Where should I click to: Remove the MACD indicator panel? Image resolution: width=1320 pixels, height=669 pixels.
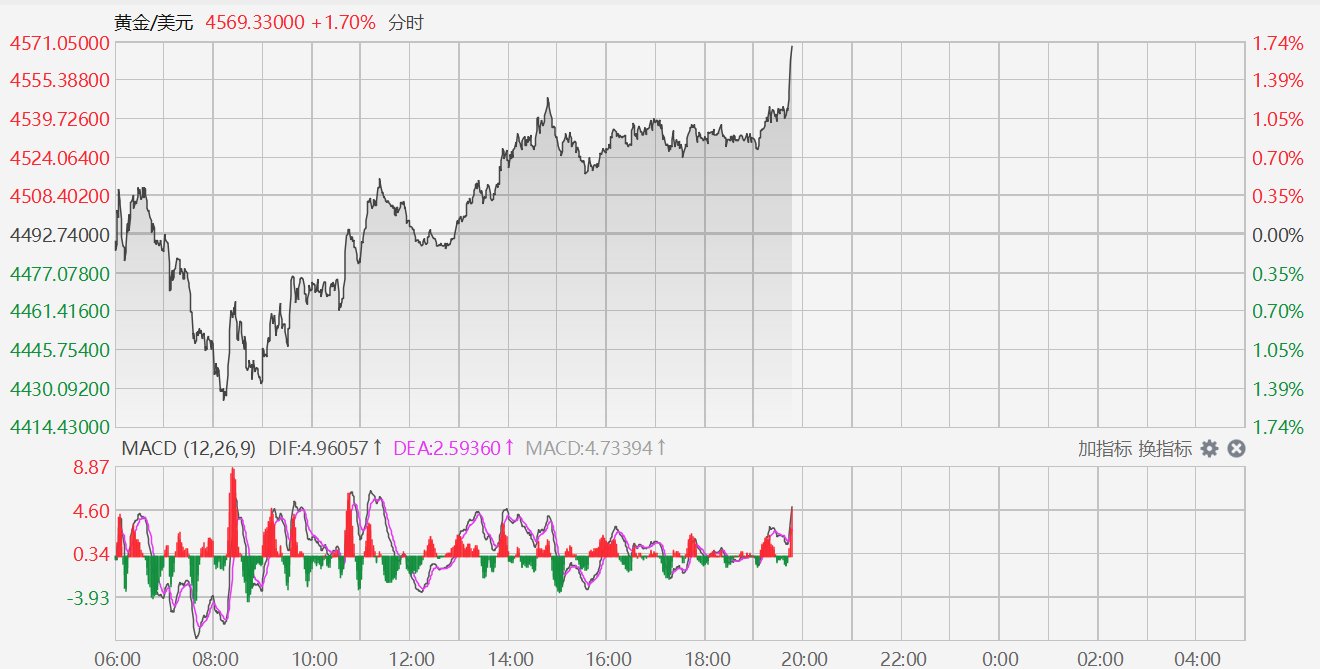click(1236, 449)
